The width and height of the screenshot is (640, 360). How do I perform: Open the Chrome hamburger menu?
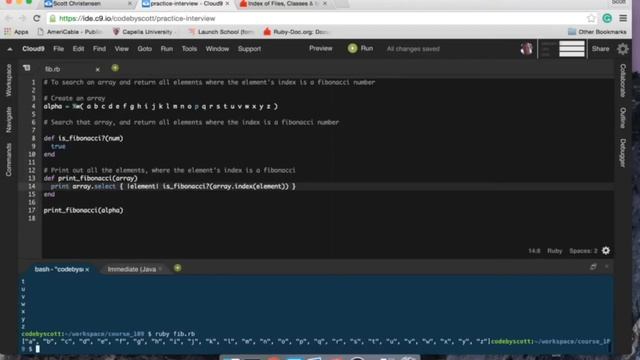tap(623, 18)
